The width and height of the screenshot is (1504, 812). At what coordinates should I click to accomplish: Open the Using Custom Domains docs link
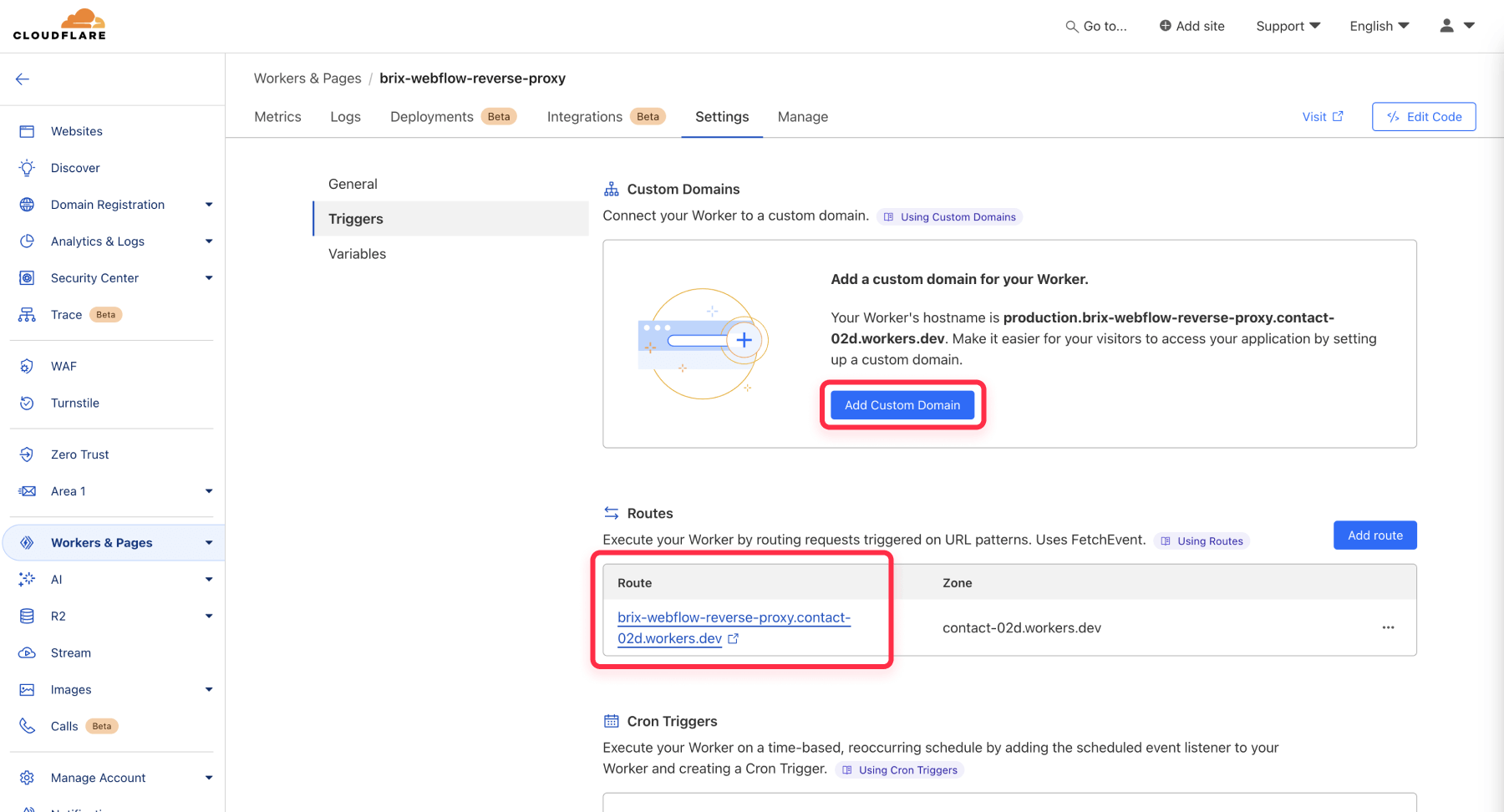point(950,217)
